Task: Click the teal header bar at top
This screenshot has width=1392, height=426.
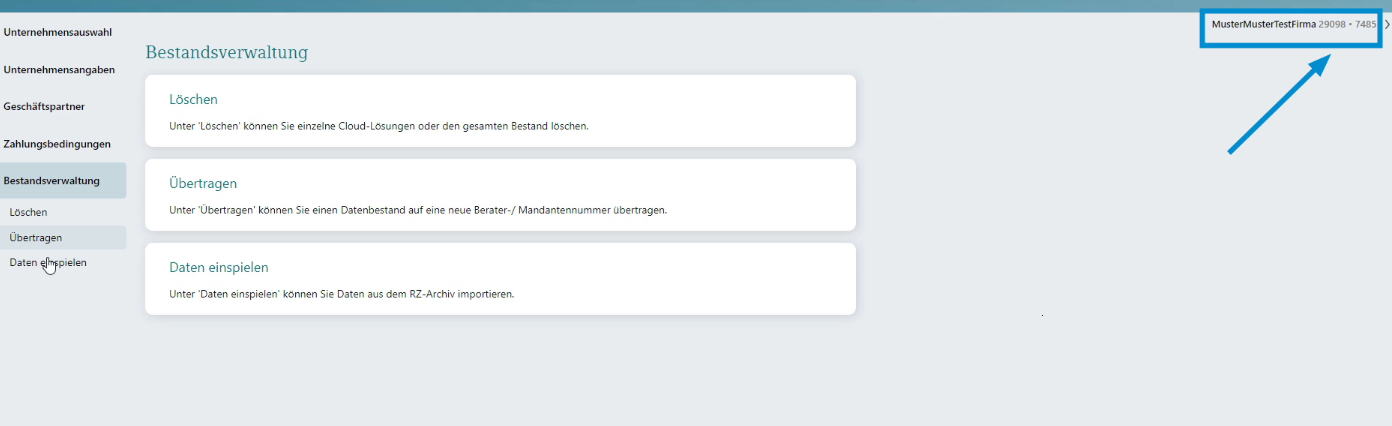Action: pyautogui.click(x=696, y=6)
